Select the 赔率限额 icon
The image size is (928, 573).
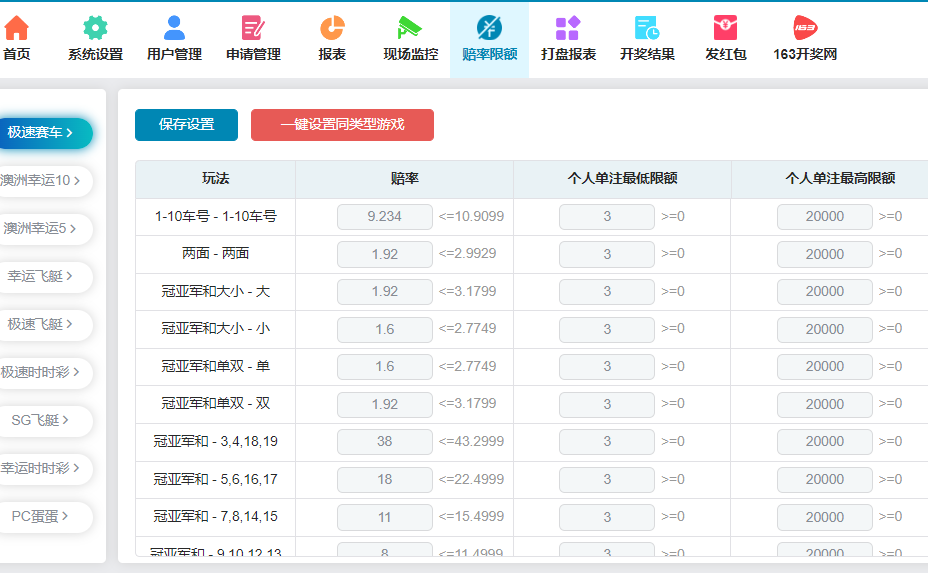pos(489,28)
